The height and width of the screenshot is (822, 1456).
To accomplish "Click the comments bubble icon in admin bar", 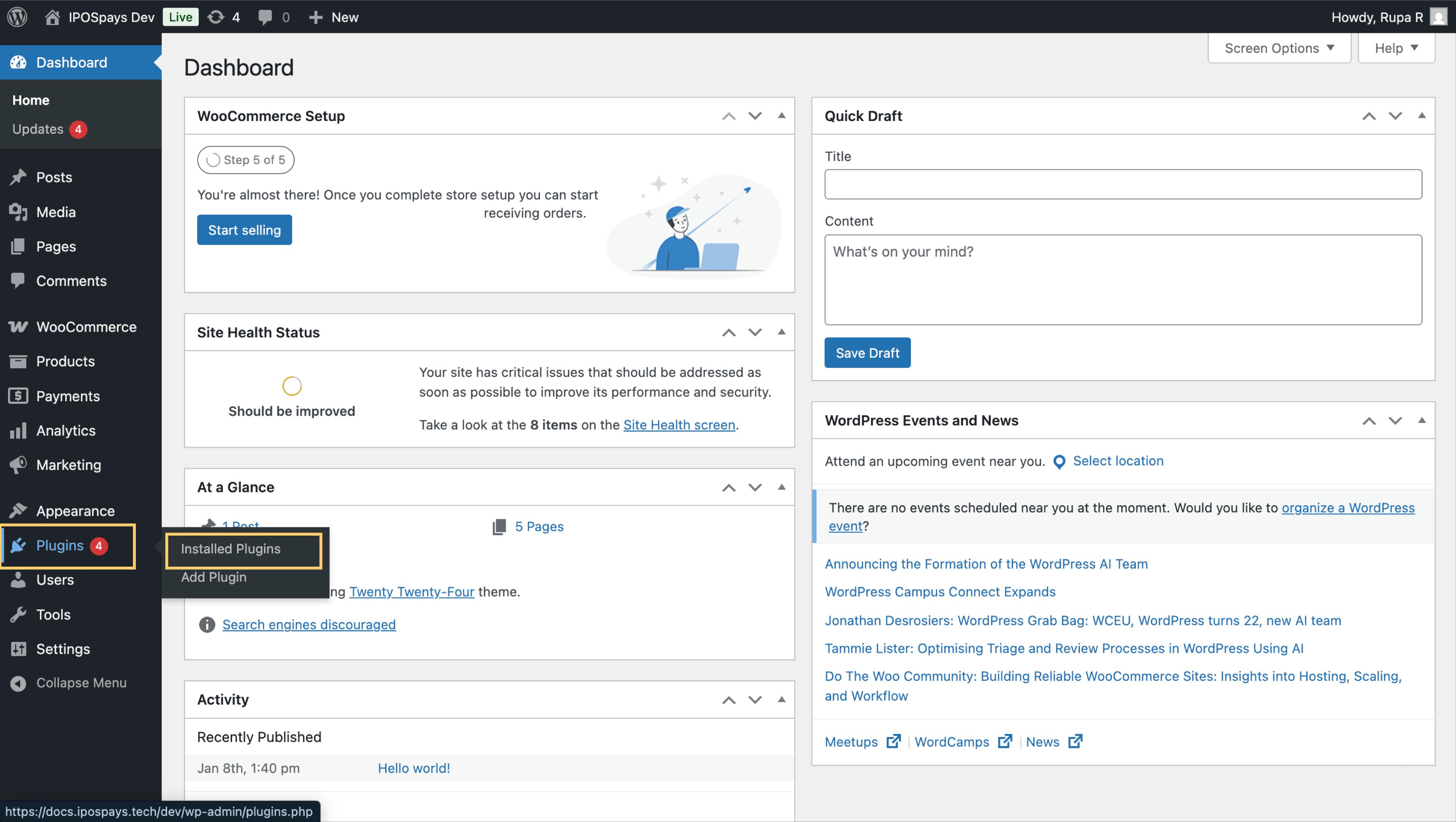I will tap(265, 17).
